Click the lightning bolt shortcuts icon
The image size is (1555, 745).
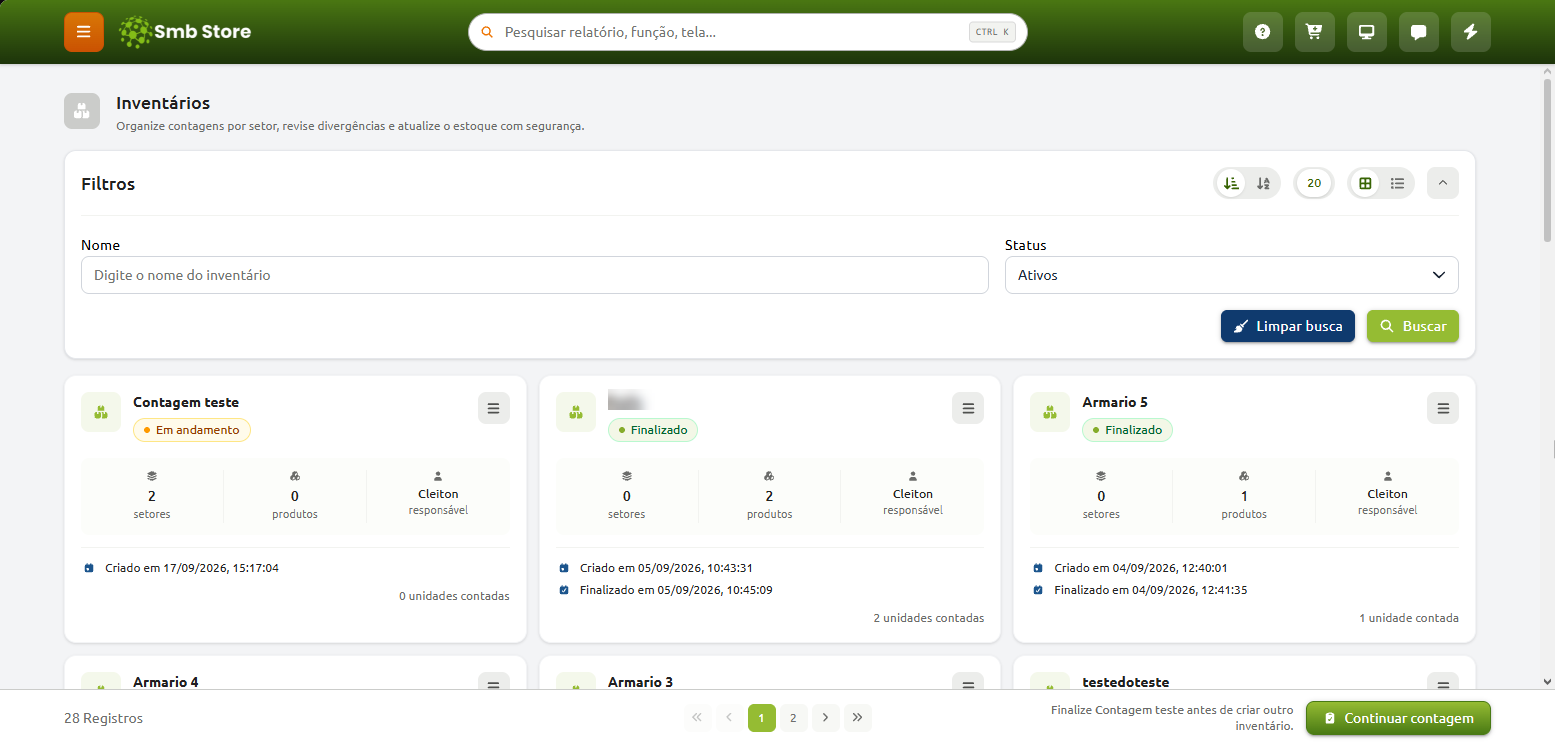(x=1471, y=32)
